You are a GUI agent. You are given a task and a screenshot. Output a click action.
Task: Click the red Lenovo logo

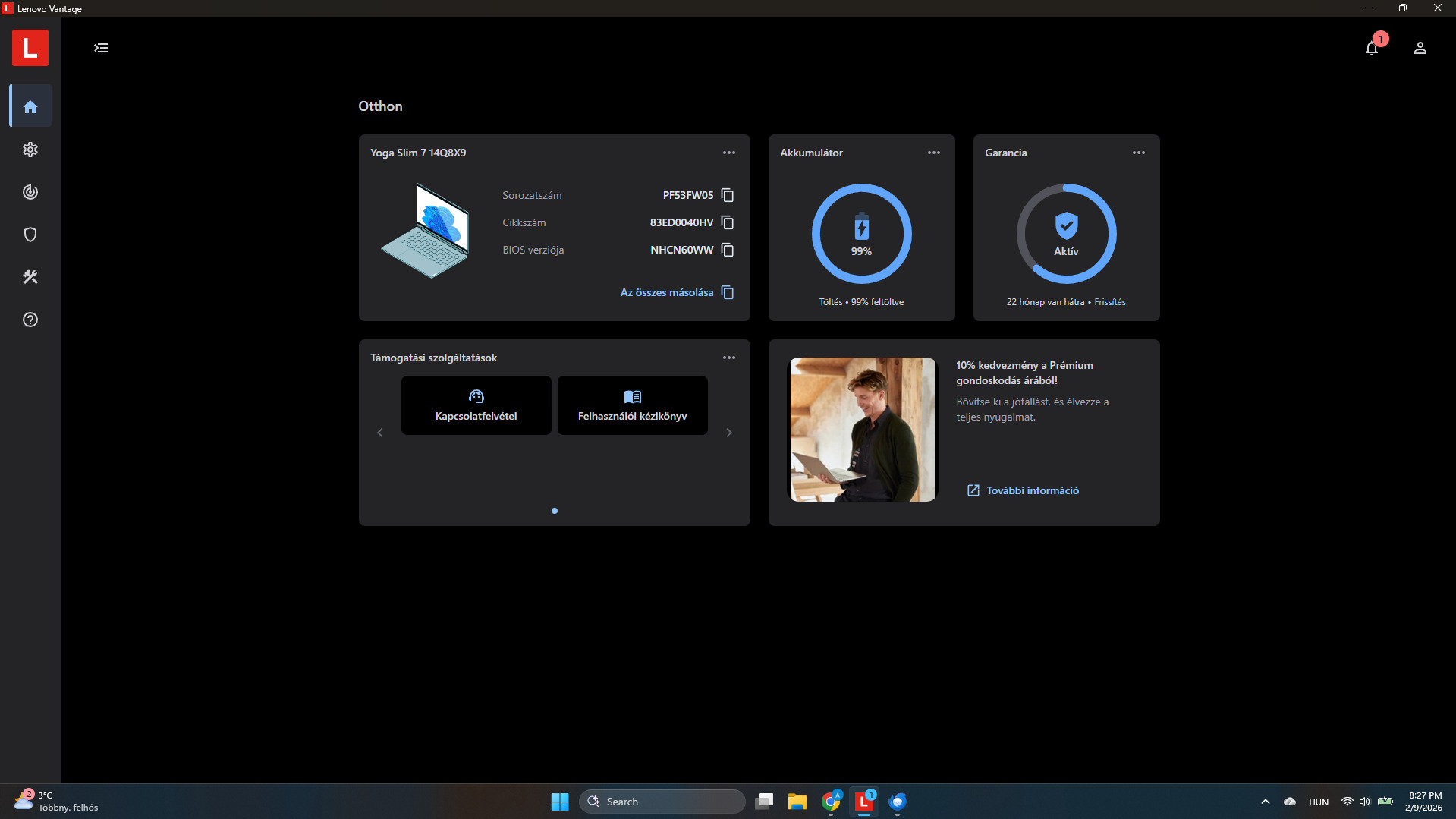(x=30, y=48)
